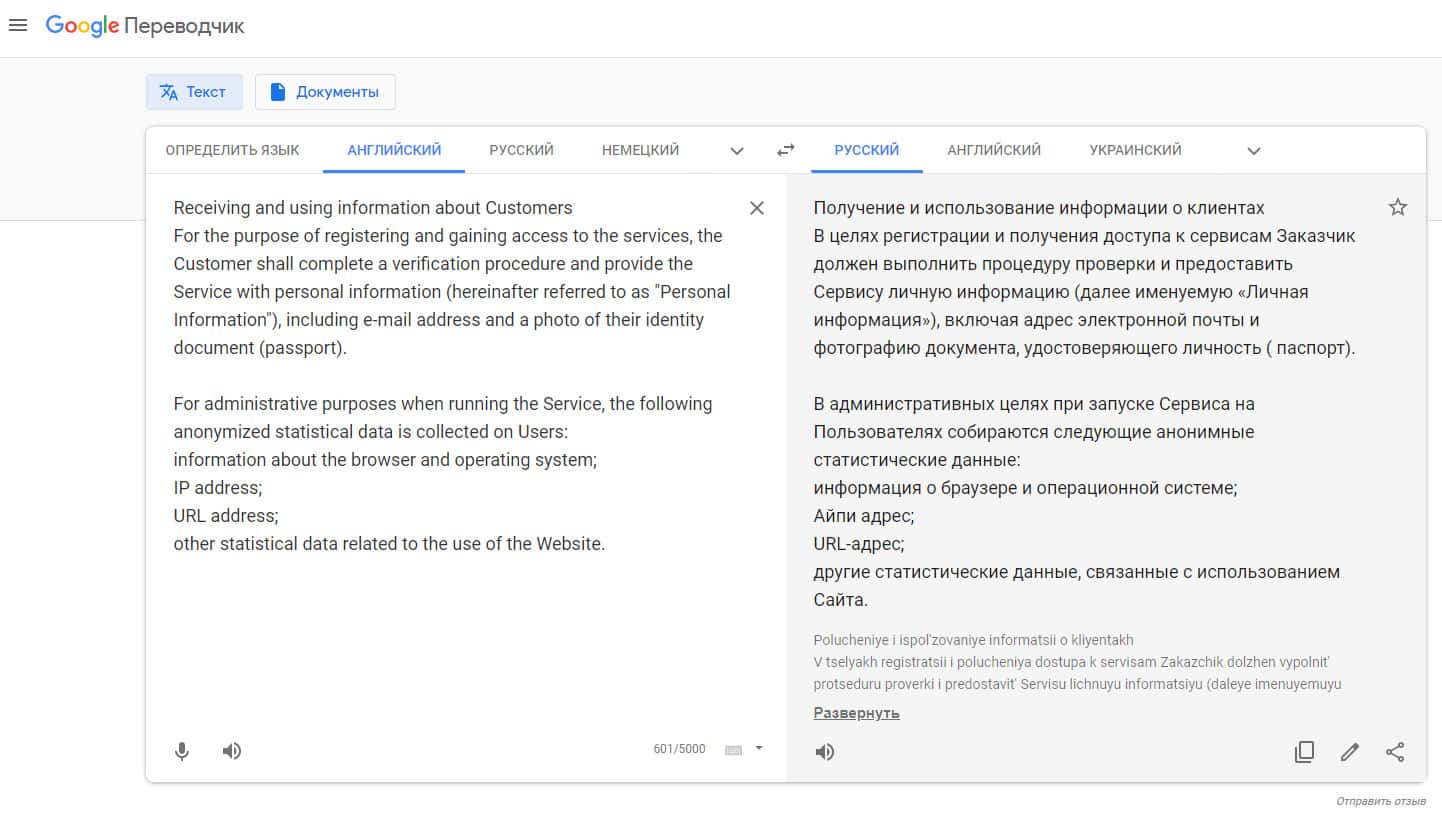Switch to Документы translation mode

click(x=325, y=92)
